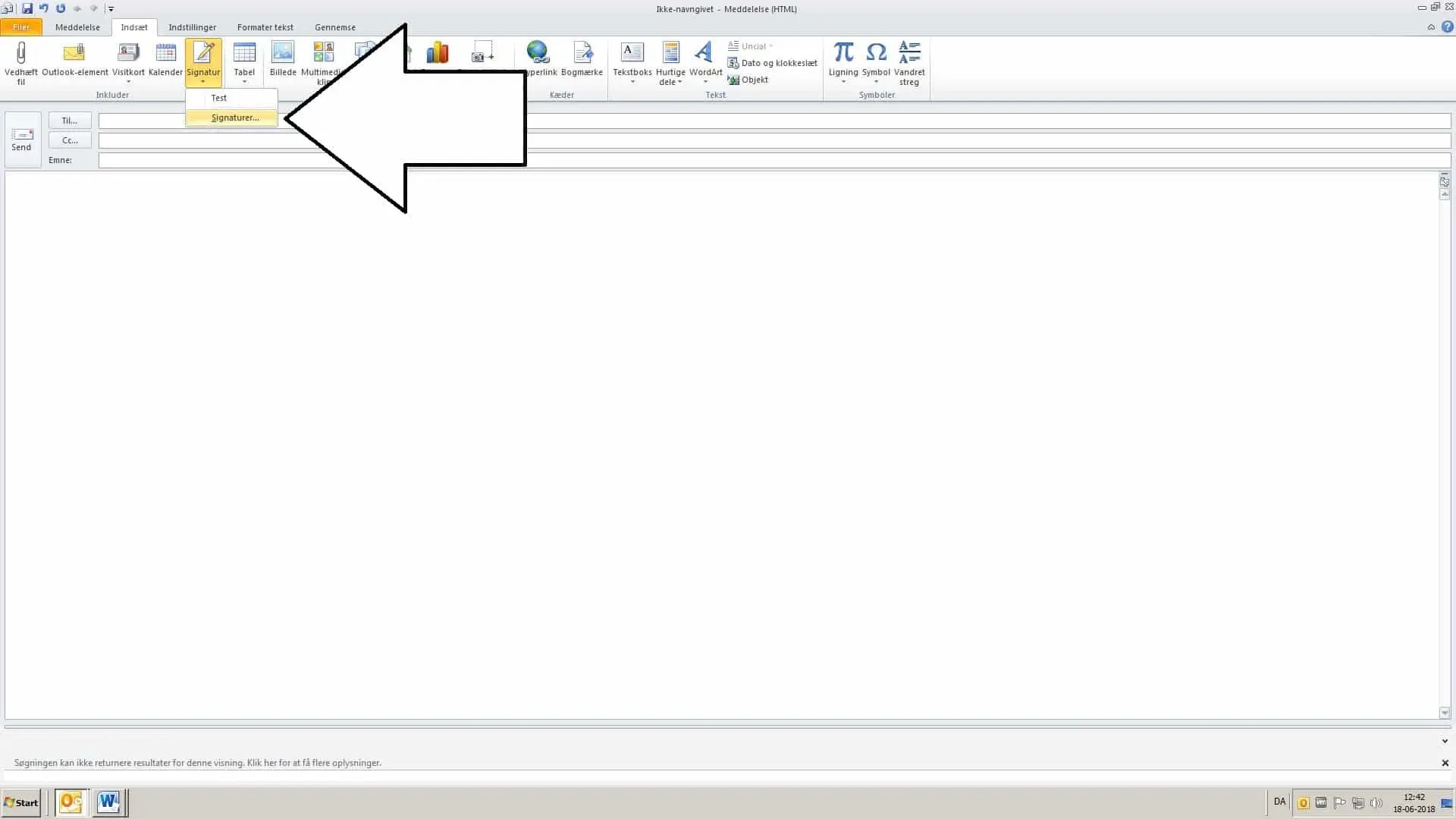Select the Test signature entry
This screenshot has height=819, width=1456.
click(219, 98)
